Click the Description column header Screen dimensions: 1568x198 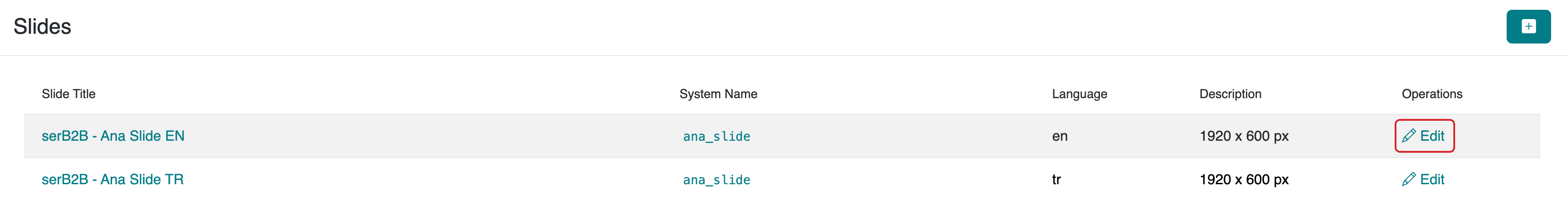pyautogui.click(x=1230, y=94)
